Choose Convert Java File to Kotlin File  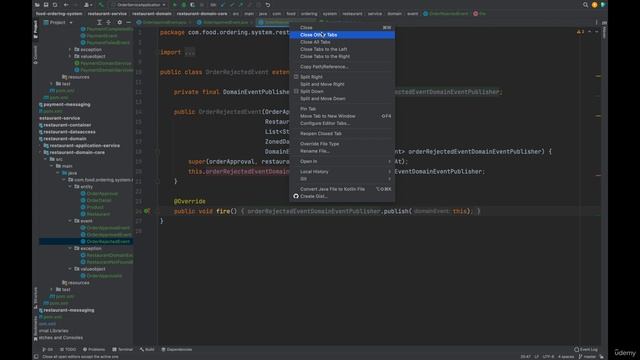[342, 189]
